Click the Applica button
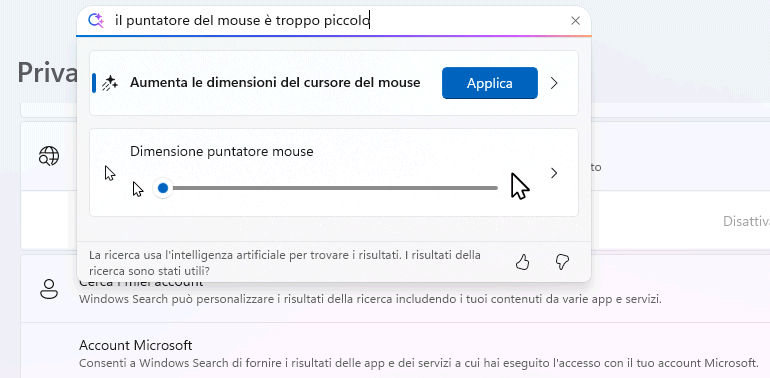 490,83
